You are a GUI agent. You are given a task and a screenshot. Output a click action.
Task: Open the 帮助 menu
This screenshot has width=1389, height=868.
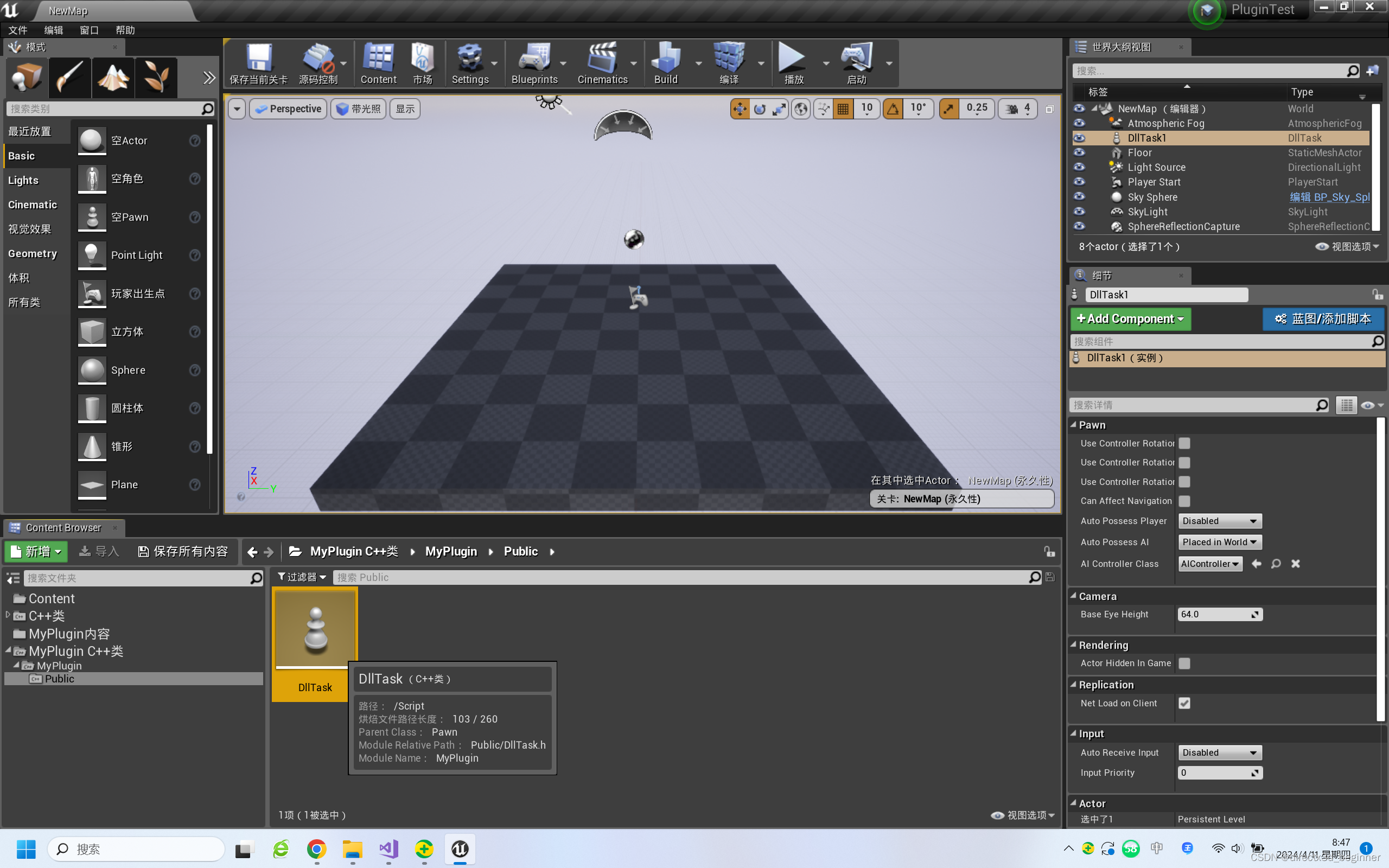click(x=125, y=30)
